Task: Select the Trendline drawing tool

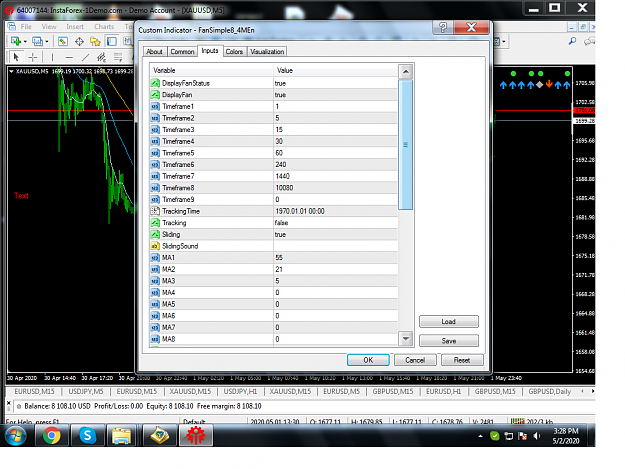Action: 85,57
